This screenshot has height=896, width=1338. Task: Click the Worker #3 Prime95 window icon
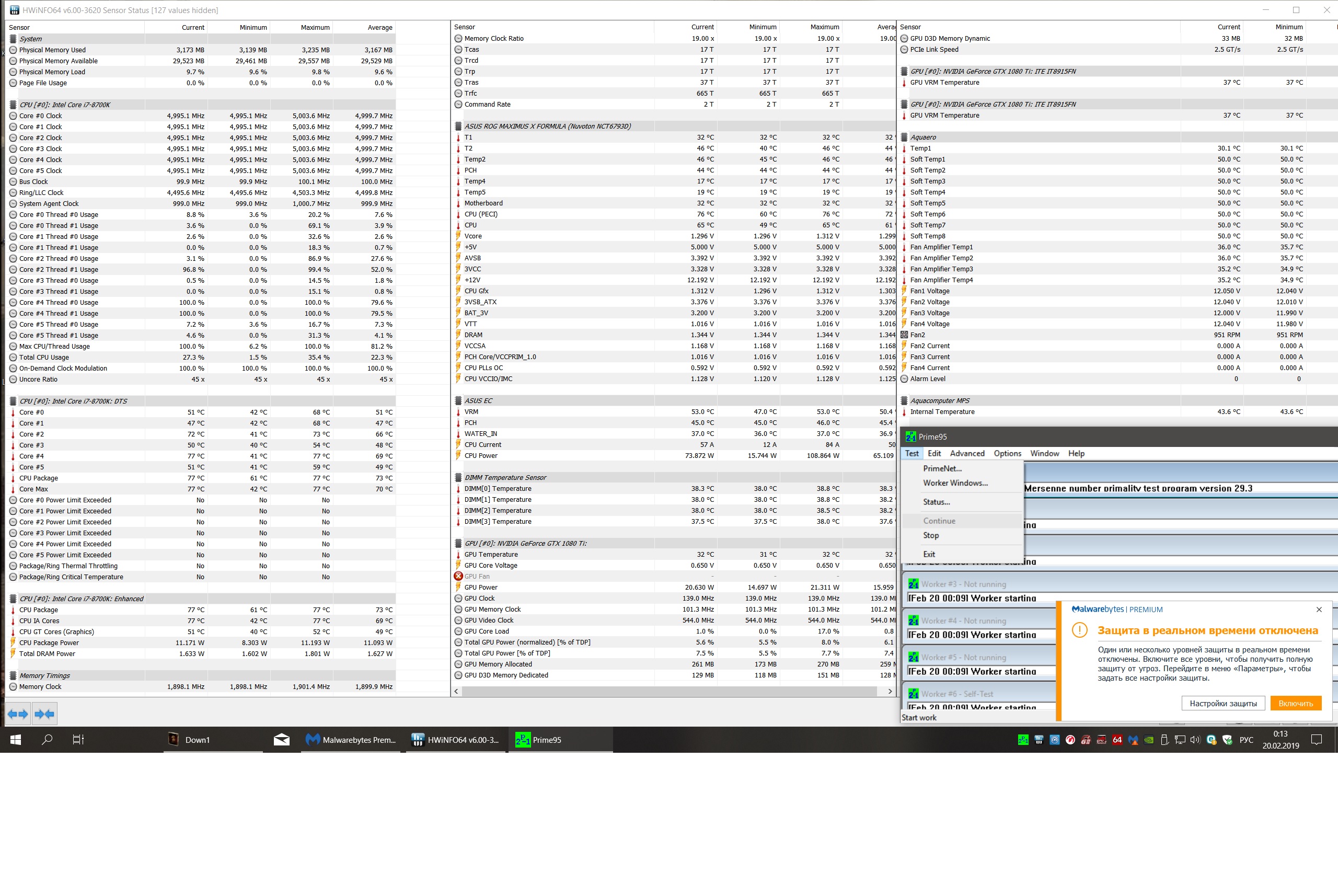913,584
